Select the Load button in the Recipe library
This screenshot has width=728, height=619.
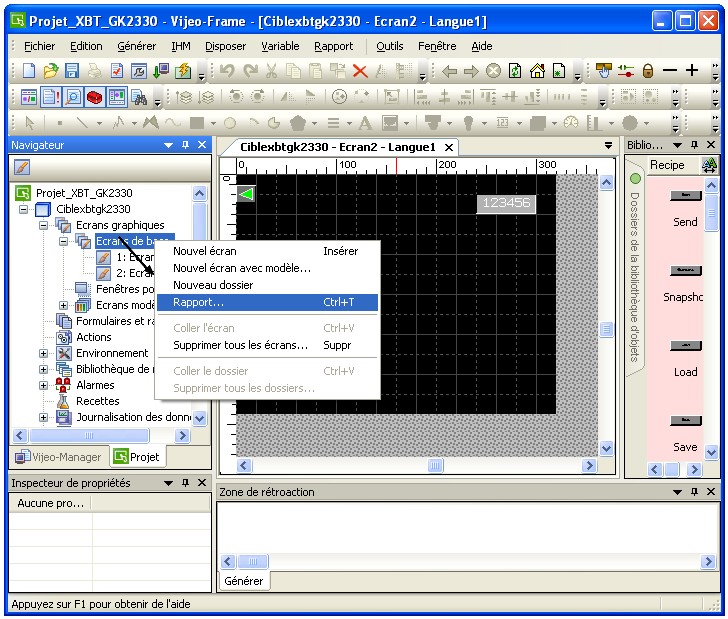pyautogui.click(x=685, y=345)
